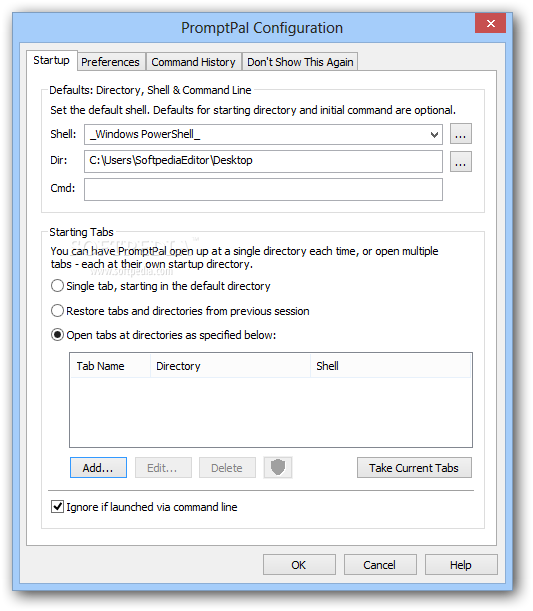Go to the Command History tab

(x=194, y=62)
